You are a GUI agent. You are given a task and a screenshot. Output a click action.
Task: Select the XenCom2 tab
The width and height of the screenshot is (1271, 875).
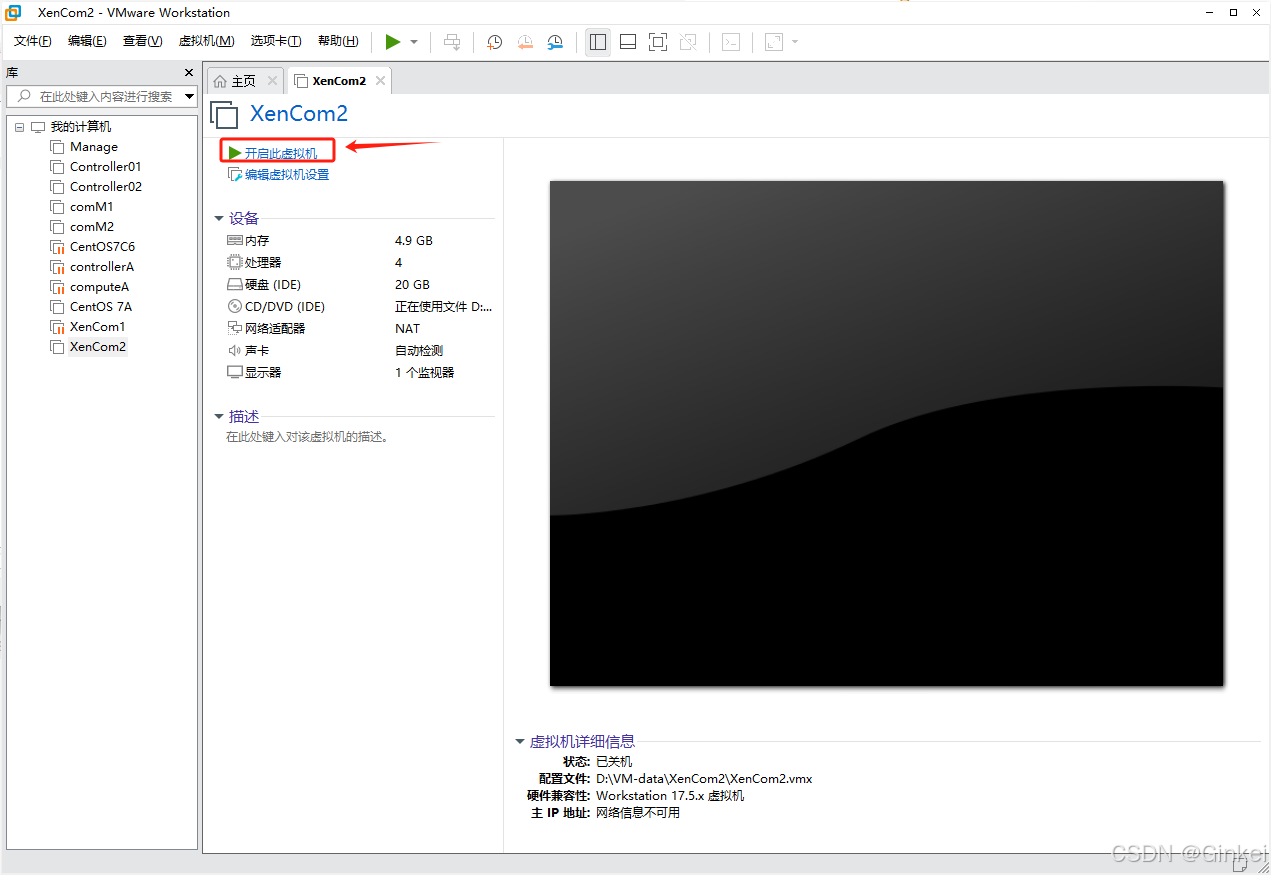pos(339,81)
